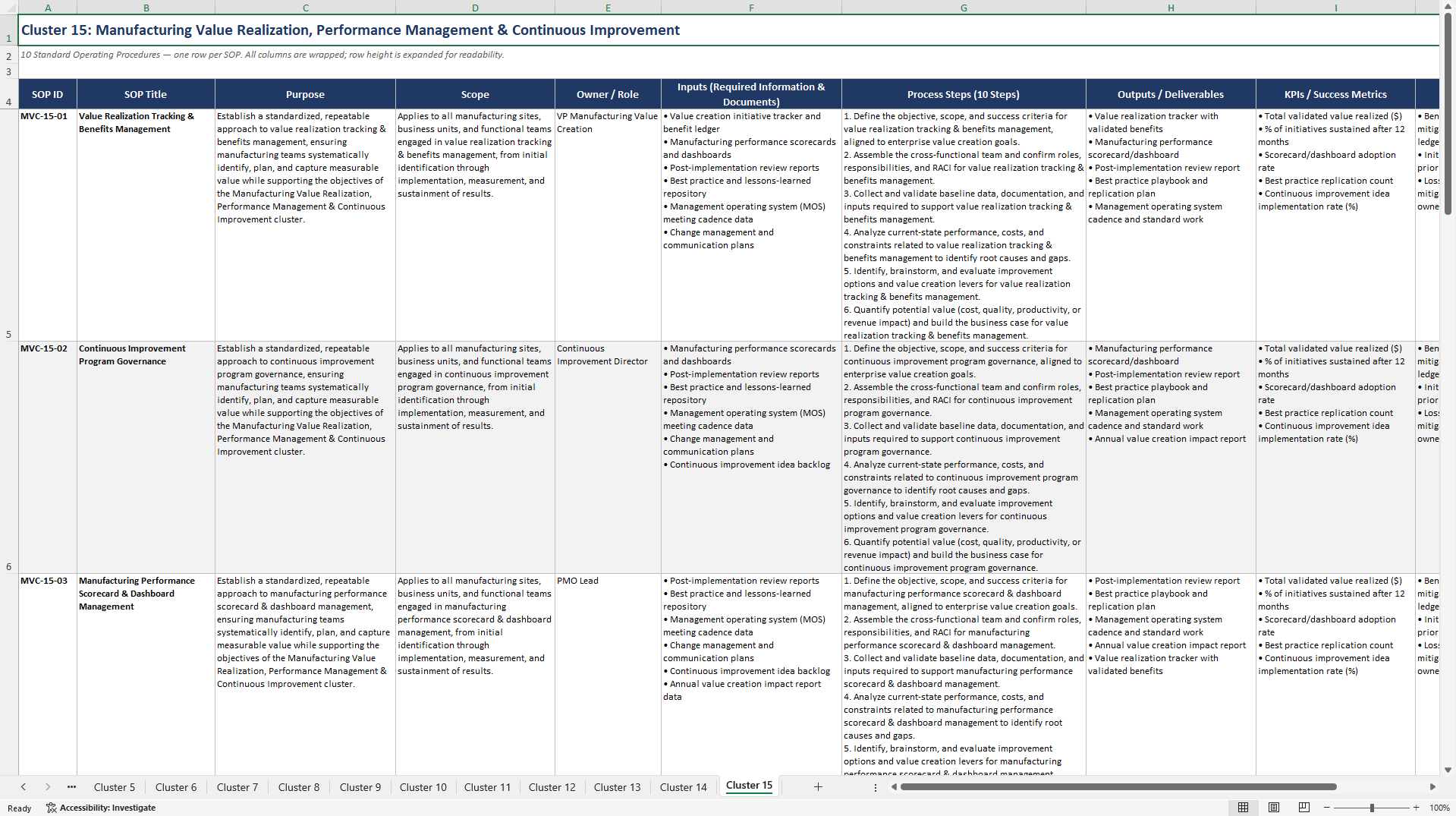Screen dimensions: 1456x816
Task: Click the zoom out minus icon
Action: coord(1327,808)
